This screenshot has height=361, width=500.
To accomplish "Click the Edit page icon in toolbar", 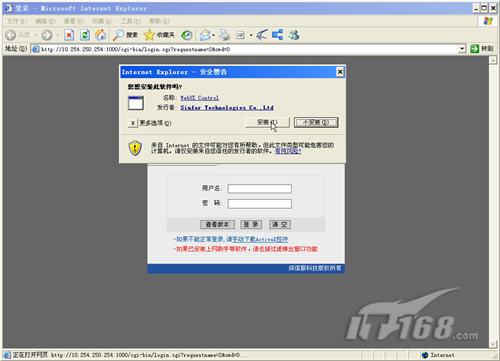I will [x=240, y=35].
